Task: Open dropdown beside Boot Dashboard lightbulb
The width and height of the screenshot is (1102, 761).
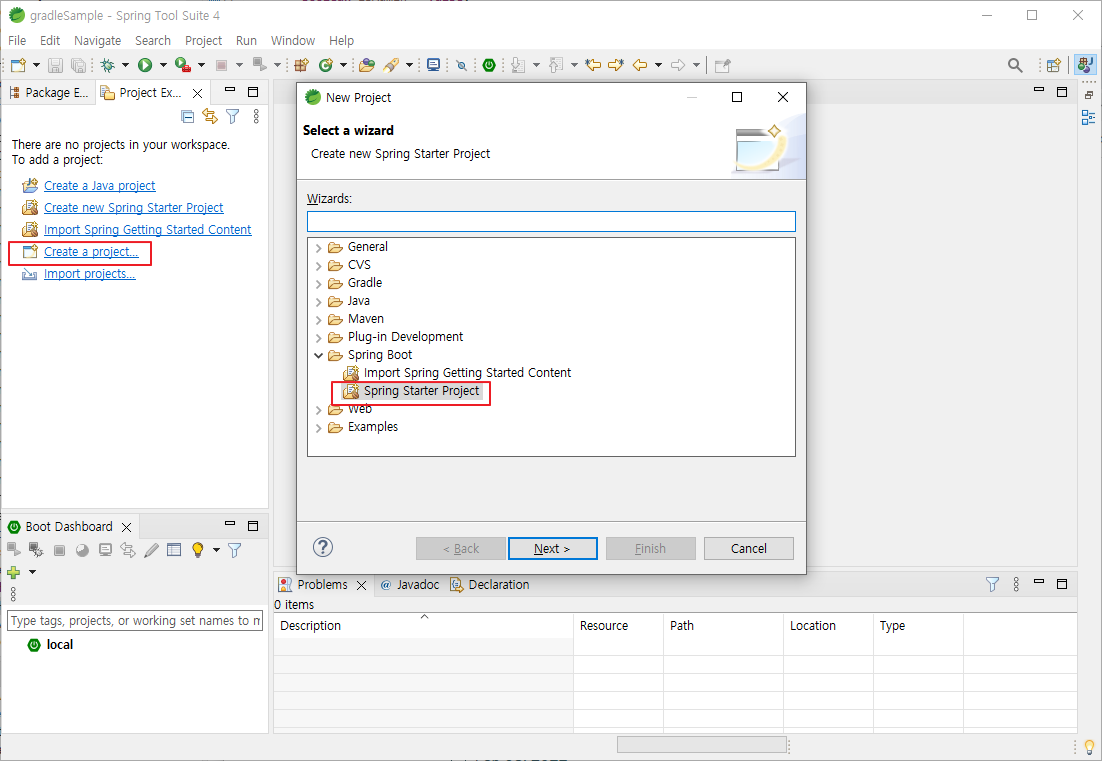Action: tap(216, 550)
